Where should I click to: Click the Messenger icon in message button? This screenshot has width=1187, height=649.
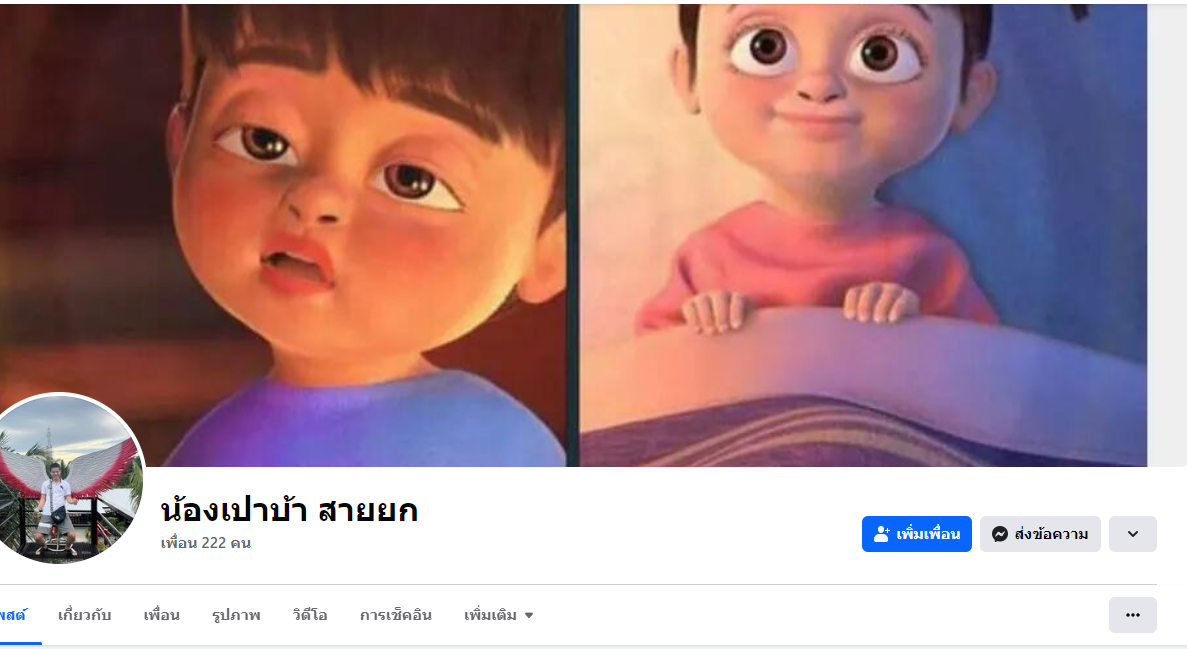[x=999, y=534]
